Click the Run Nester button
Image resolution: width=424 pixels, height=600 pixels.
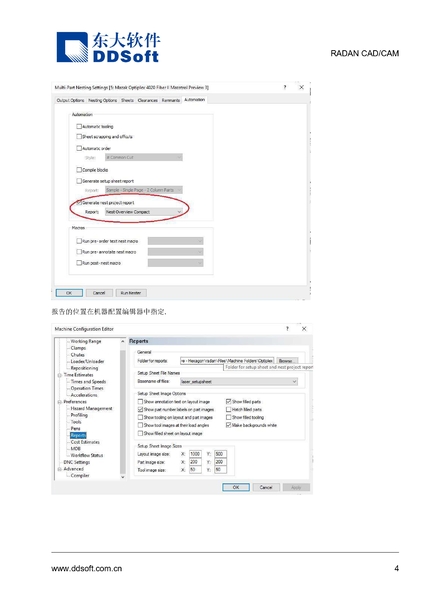coord(131,293)
